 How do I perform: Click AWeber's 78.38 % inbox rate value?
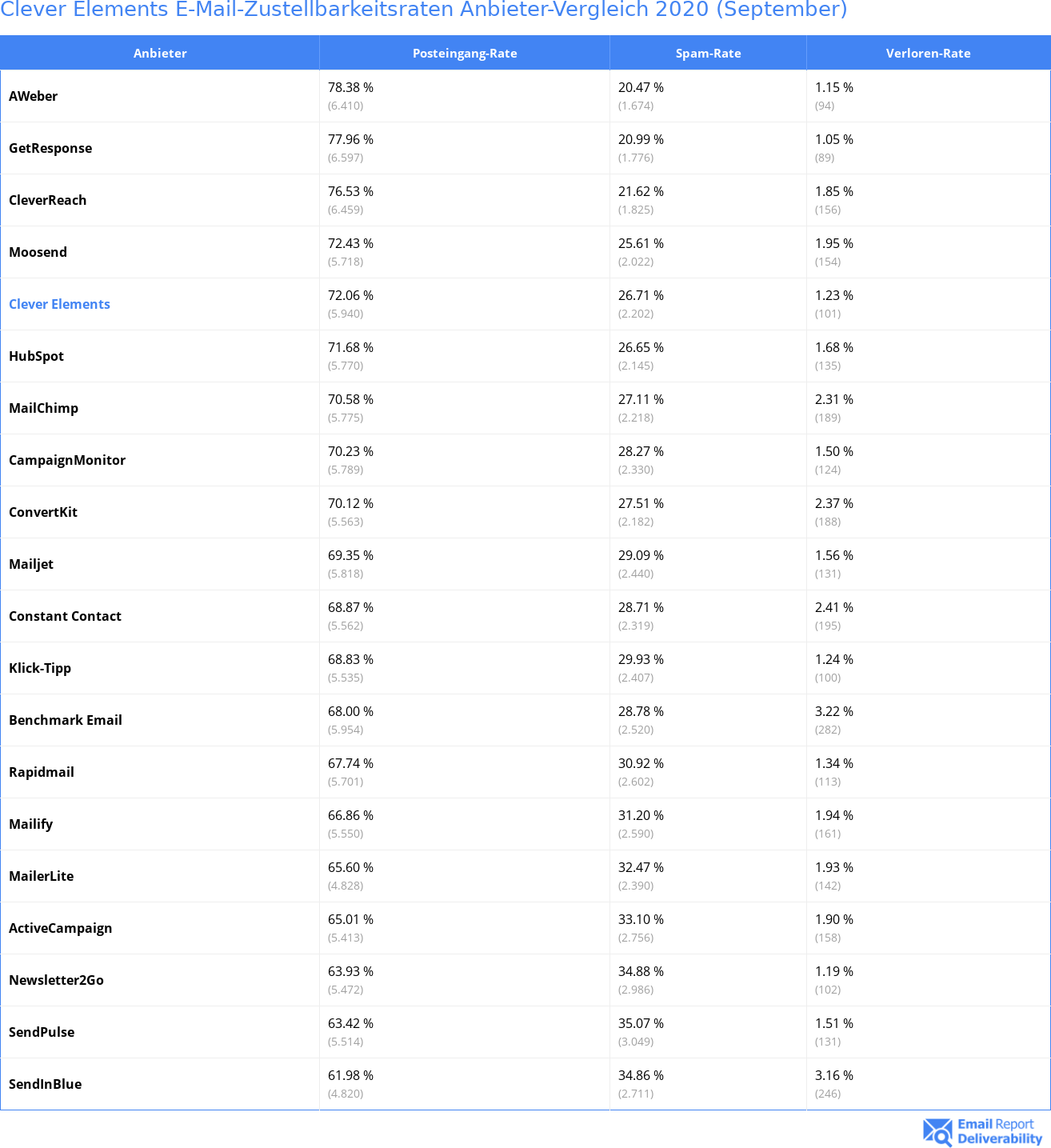coord(350,87)
